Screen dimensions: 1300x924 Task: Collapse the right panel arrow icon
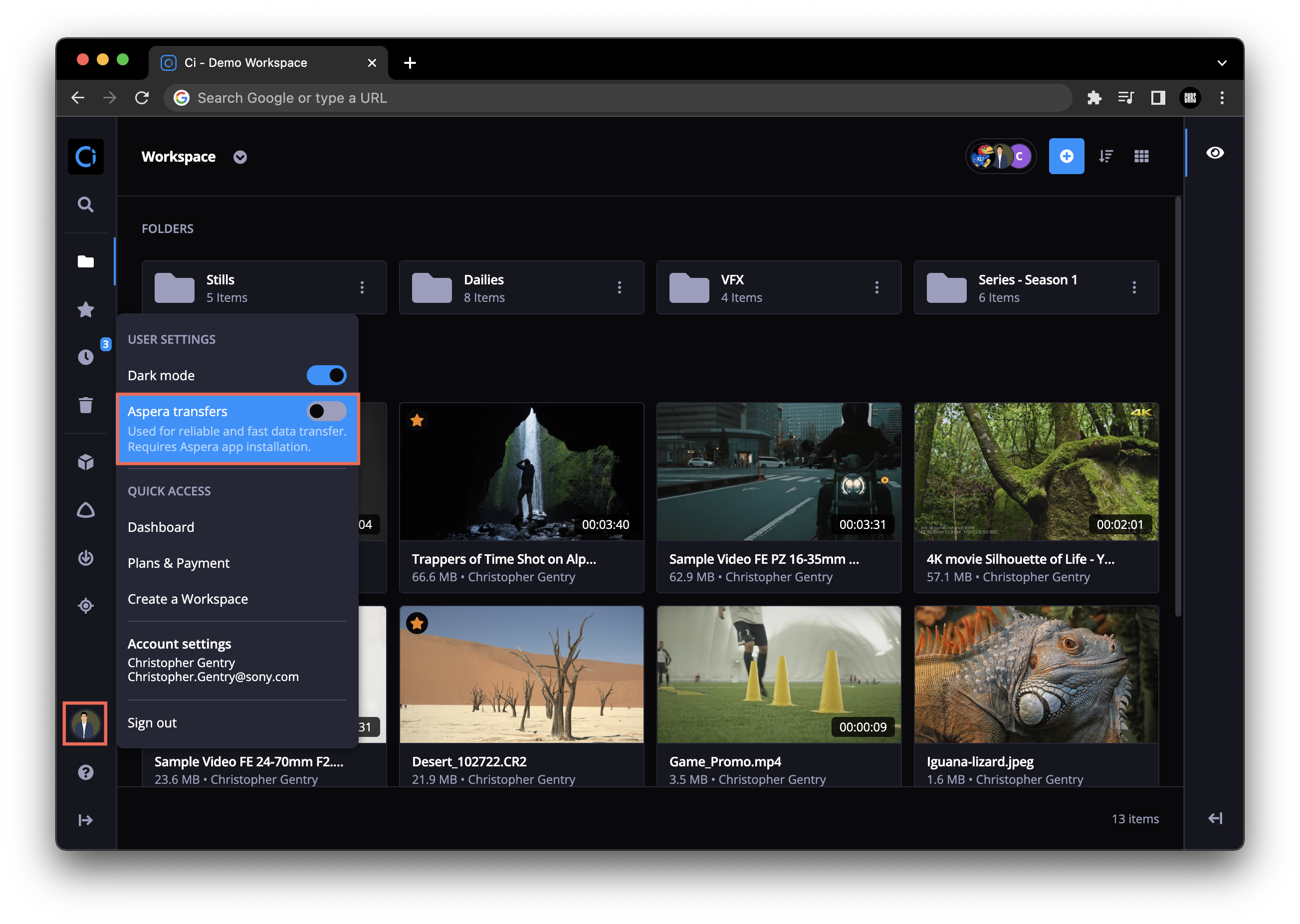[1215, 818]
